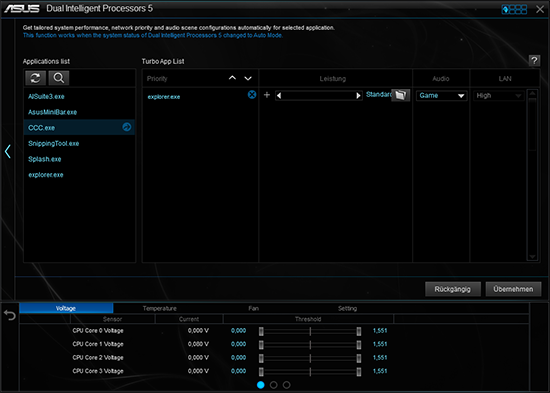The height and width of the screenshot is (393, 550).
Task: Click the view mode icon in title bar
Action: pyautogui.click(x=514, y=9)
